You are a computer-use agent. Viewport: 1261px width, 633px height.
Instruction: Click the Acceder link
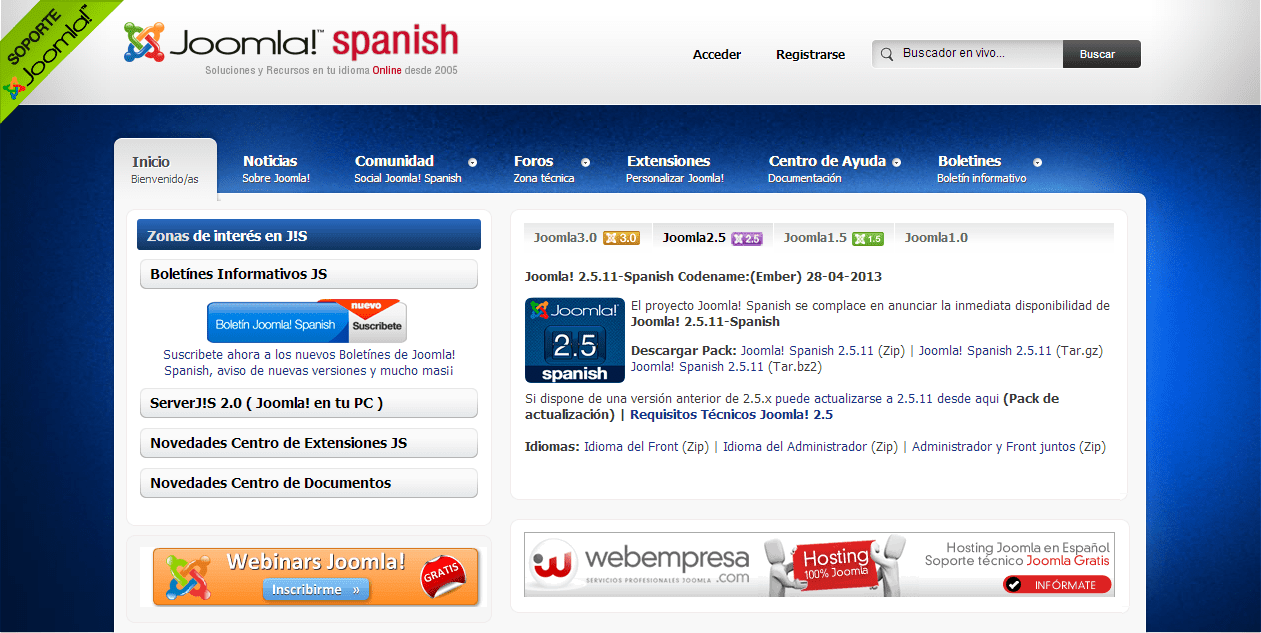pyautogui.click(x=717, y=55)
